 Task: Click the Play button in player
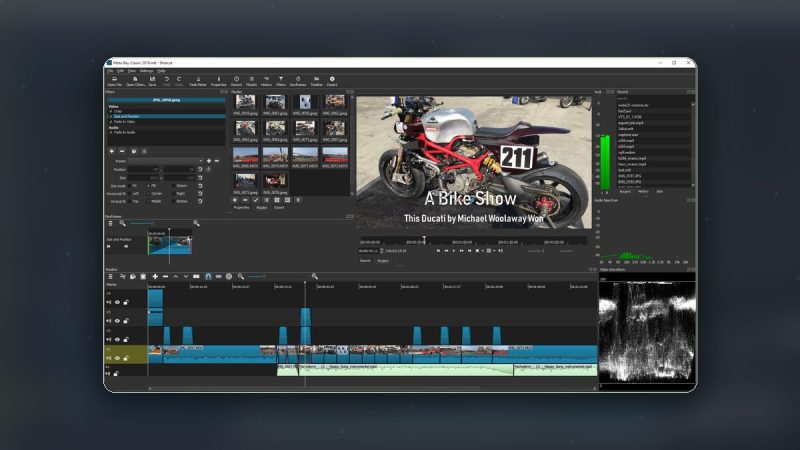click(x=454, y=251)
